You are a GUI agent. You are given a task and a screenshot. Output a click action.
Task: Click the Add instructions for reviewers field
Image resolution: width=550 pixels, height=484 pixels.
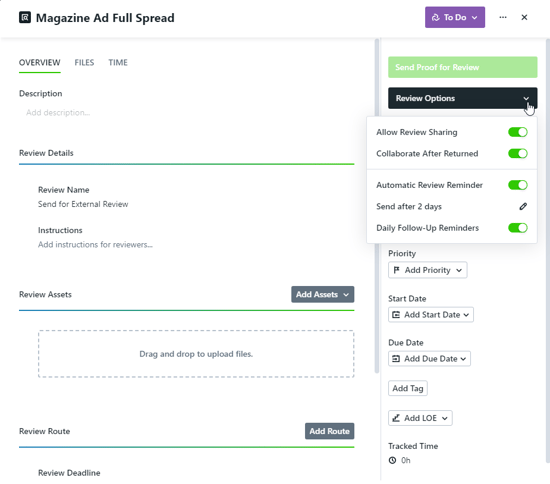coord(95,244)
